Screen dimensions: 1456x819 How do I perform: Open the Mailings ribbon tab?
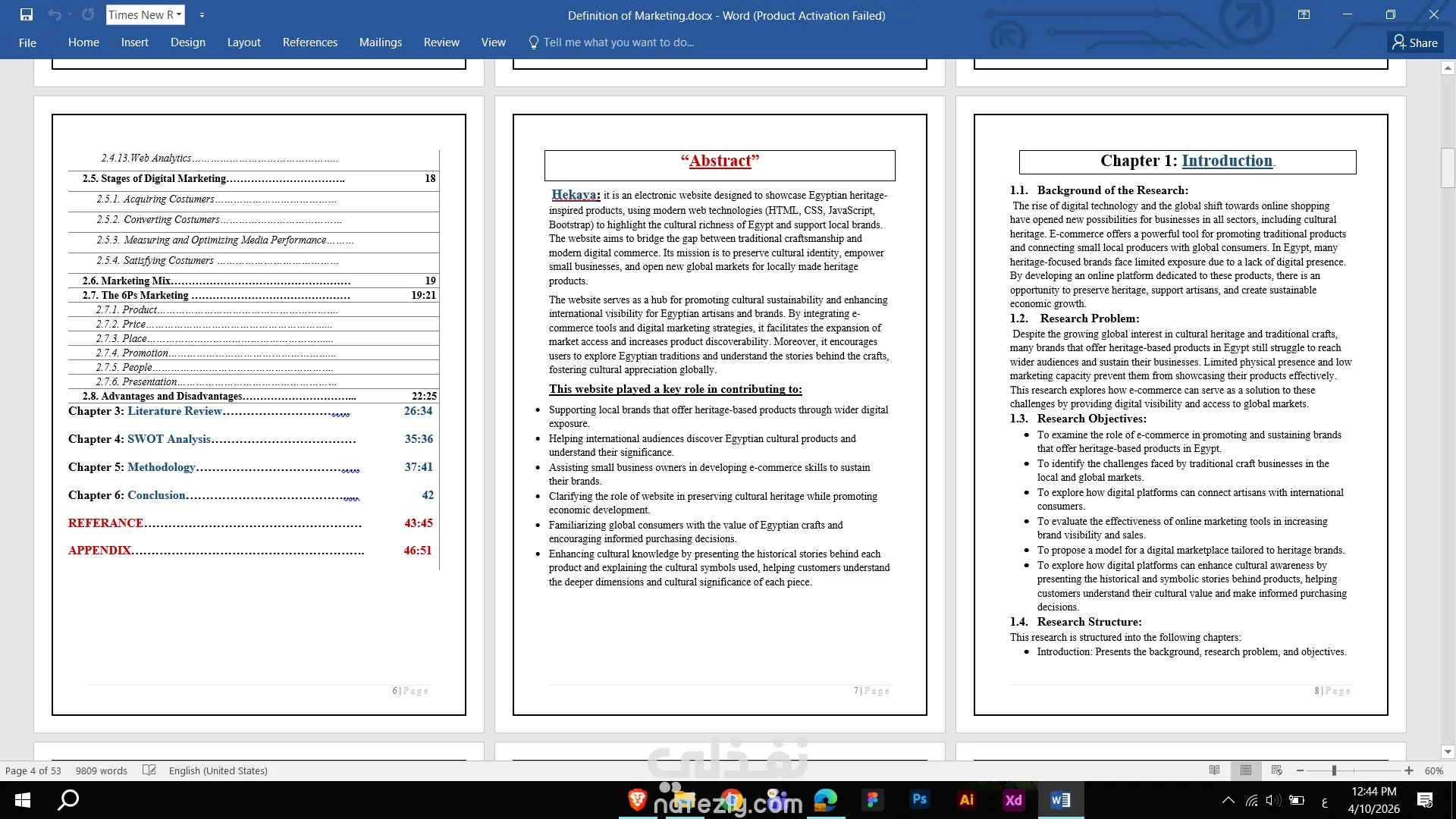pyautogui.click(x=381, y=42)
